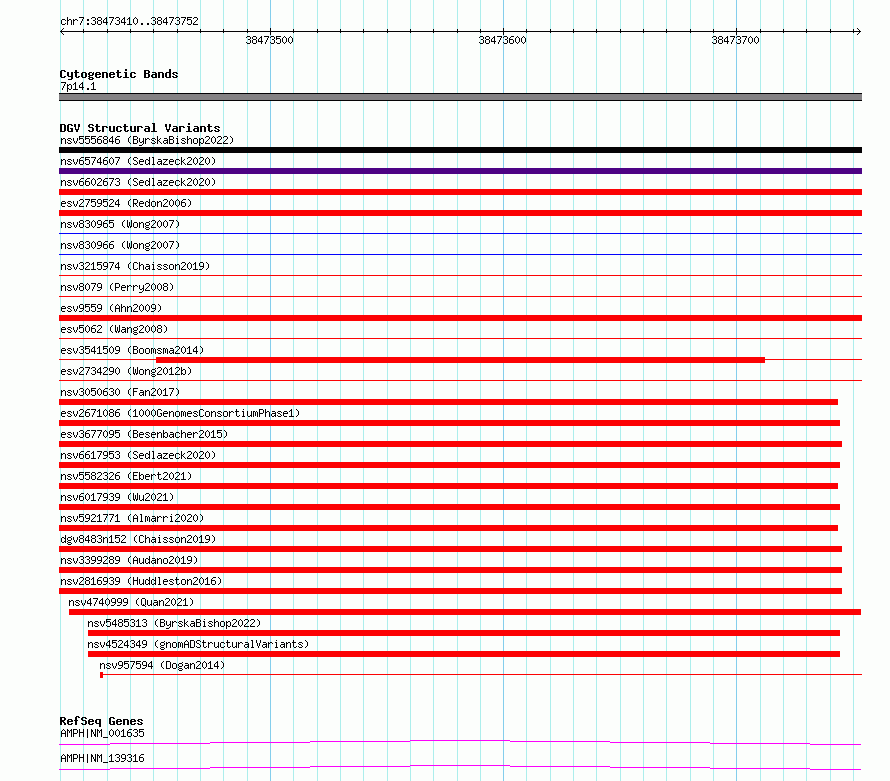Click the magenta line for AMPH|NM_139316
890x781 pixels.
pos(460,767)
